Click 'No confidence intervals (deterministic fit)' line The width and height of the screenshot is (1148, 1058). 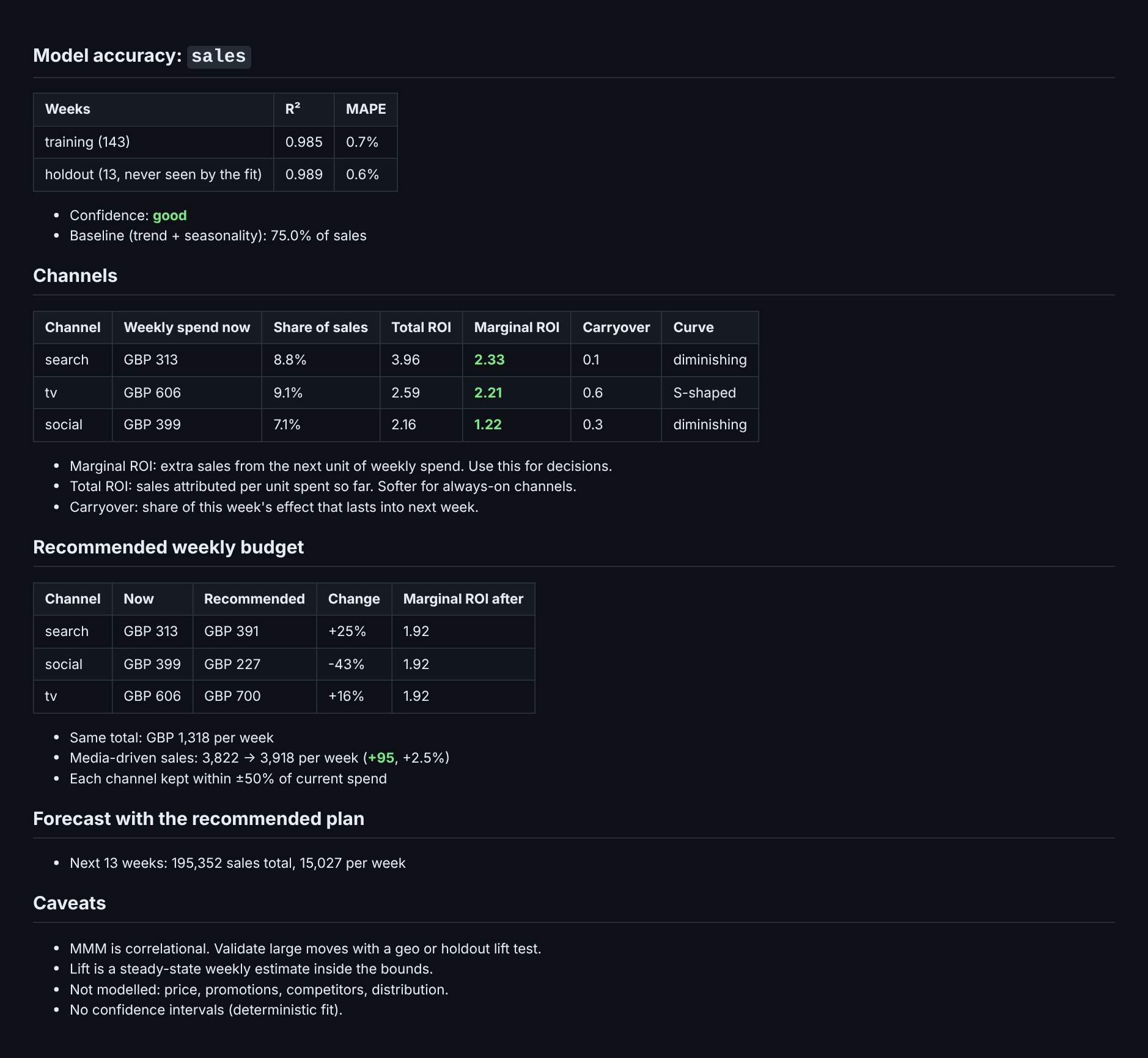(x=206, y=1010)
